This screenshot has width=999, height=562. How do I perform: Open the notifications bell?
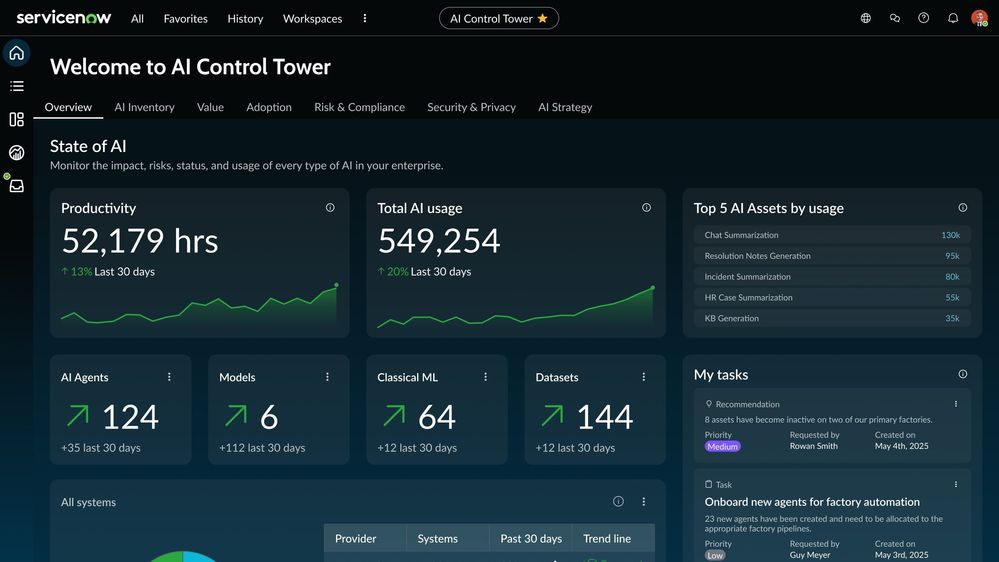(952, 18)
